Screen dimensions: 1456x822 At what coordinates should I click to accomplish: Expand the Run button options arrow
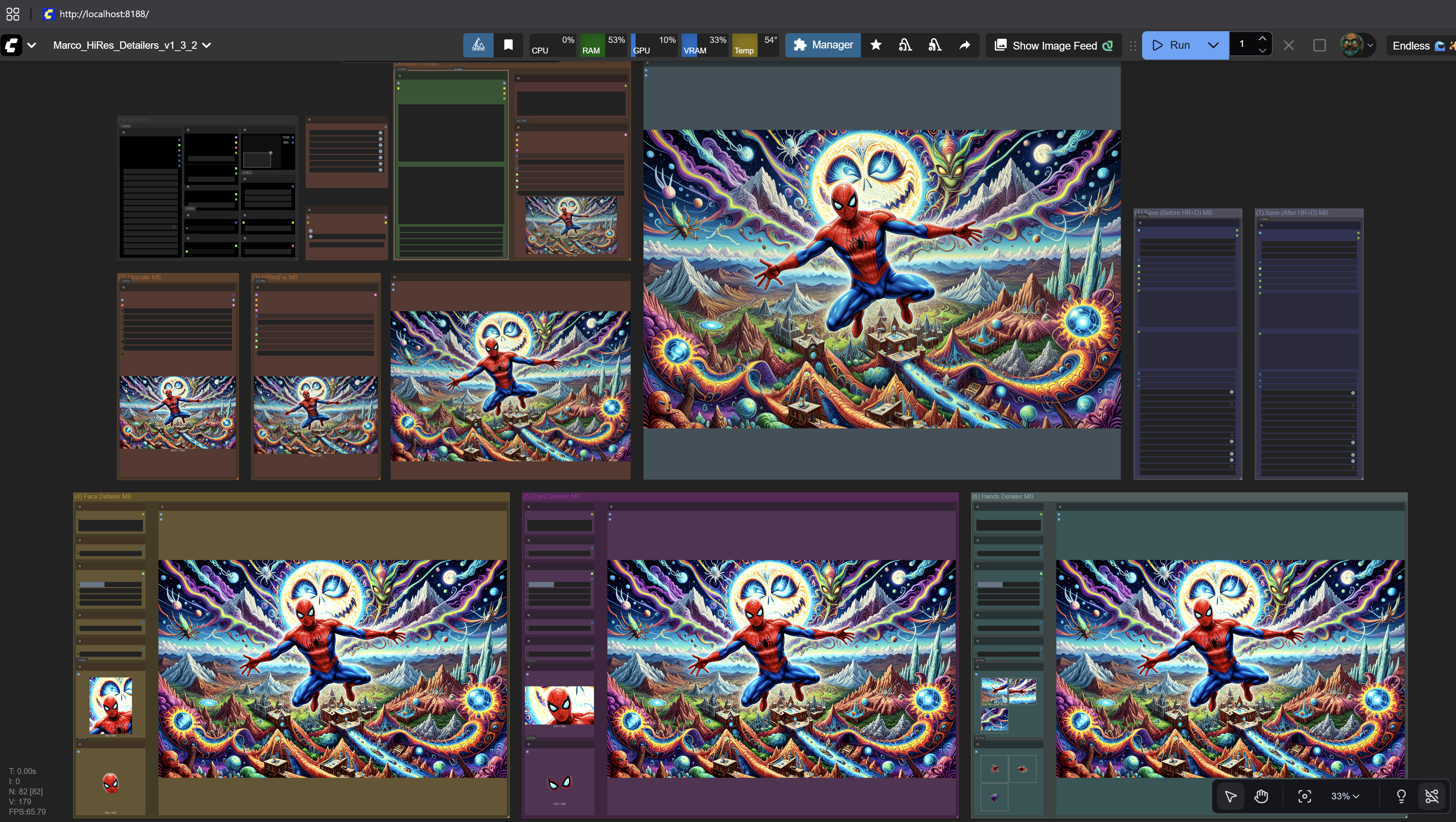pyautogui.click(x=1213, y=45)
